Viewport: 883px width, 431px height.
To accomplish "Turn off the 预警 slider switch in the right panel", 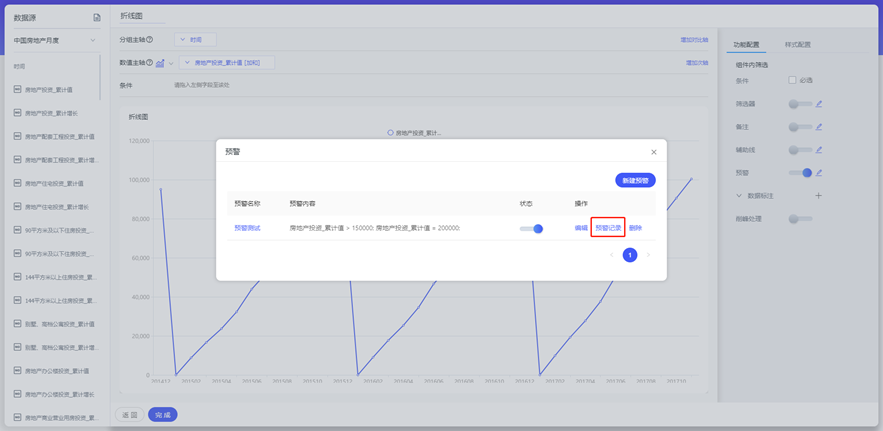I will click(800, 173).
